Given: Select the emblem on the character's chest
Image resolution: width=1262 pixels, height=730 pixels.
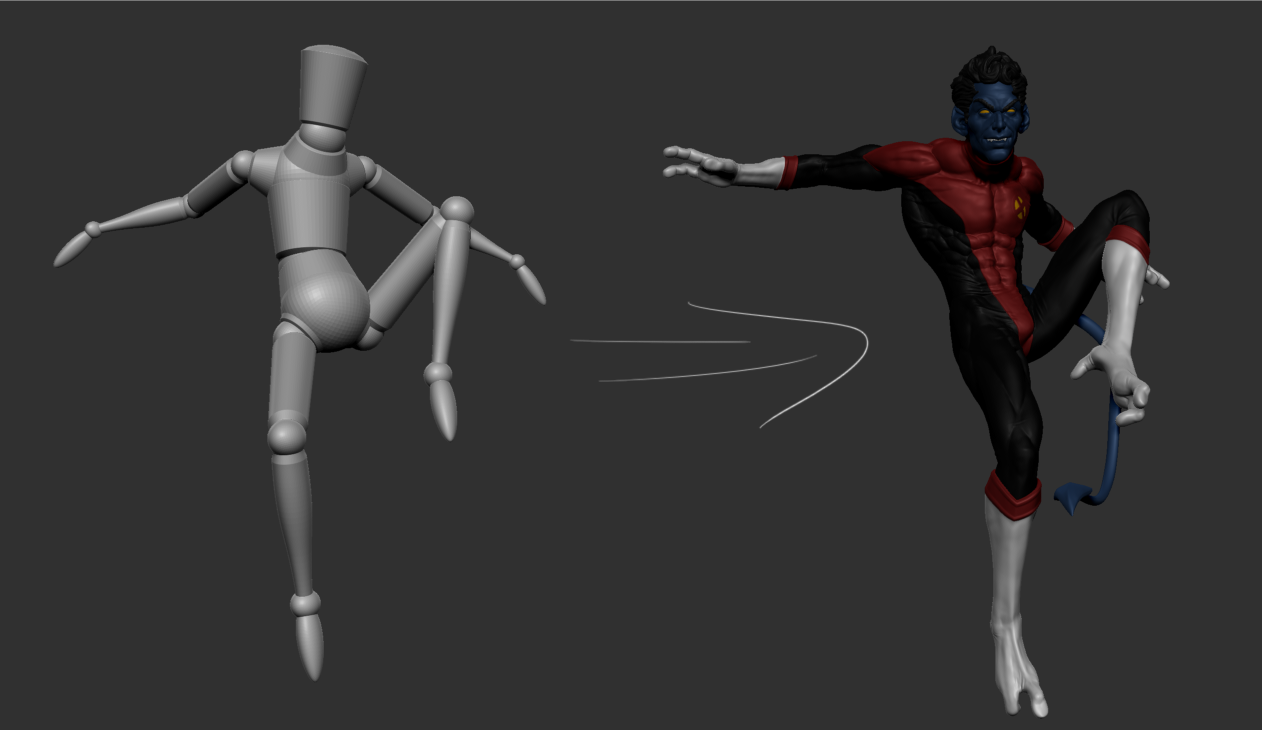Looking at the screenshot, I should [x=1019, y=207].
